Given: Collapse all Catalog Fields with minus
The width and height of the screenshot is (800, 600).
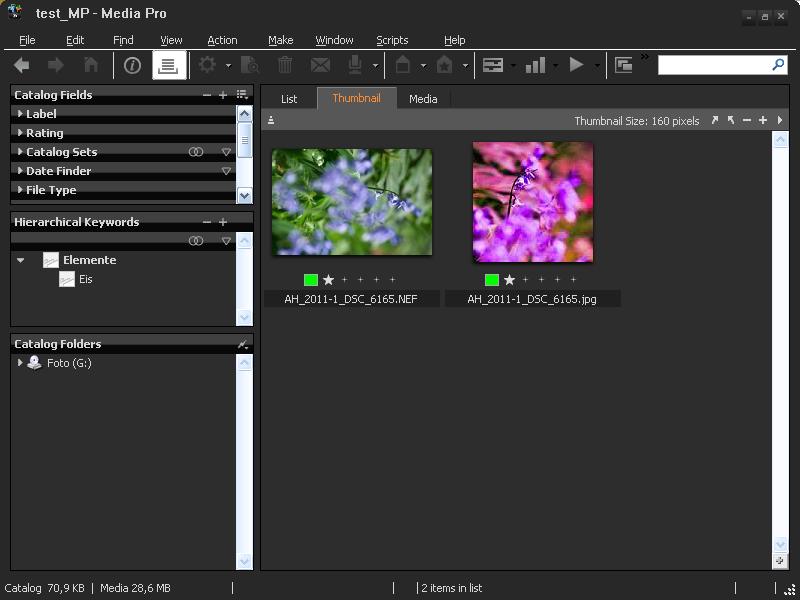Looking at the screenshot, I should (x=207, y=95).
